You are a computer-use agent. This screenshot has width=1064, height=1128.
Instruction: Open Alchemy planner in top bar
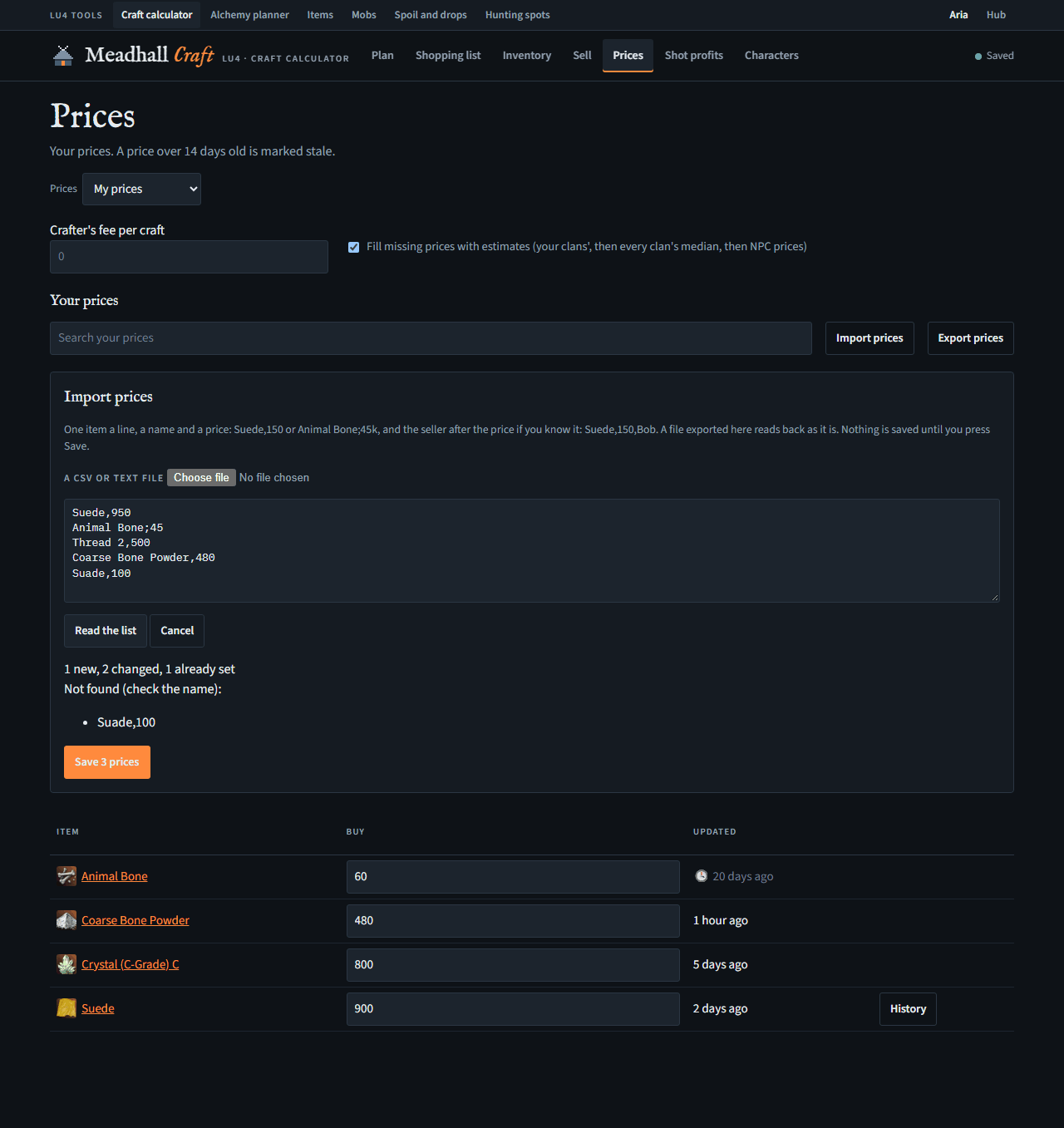click(249, 15)
